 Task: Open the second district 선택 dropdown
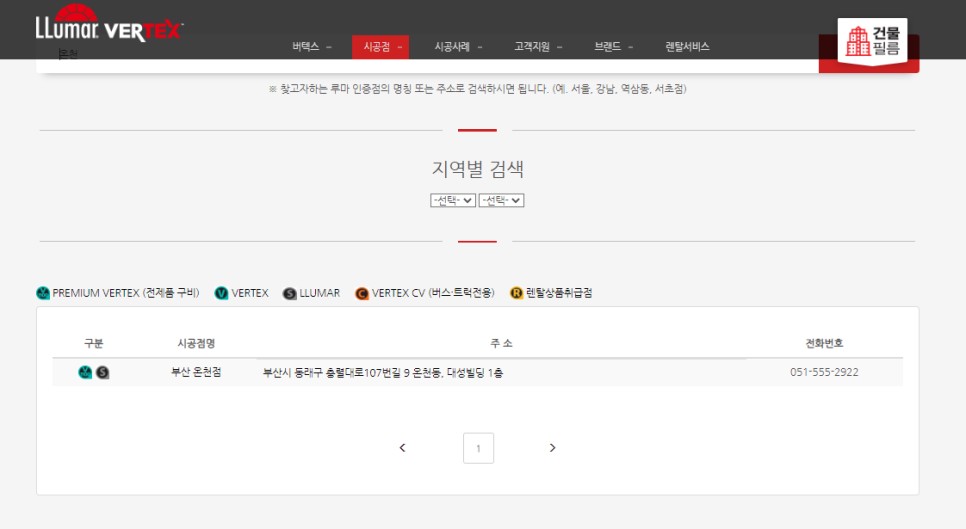pyautogui.click(x=501, y=200)
